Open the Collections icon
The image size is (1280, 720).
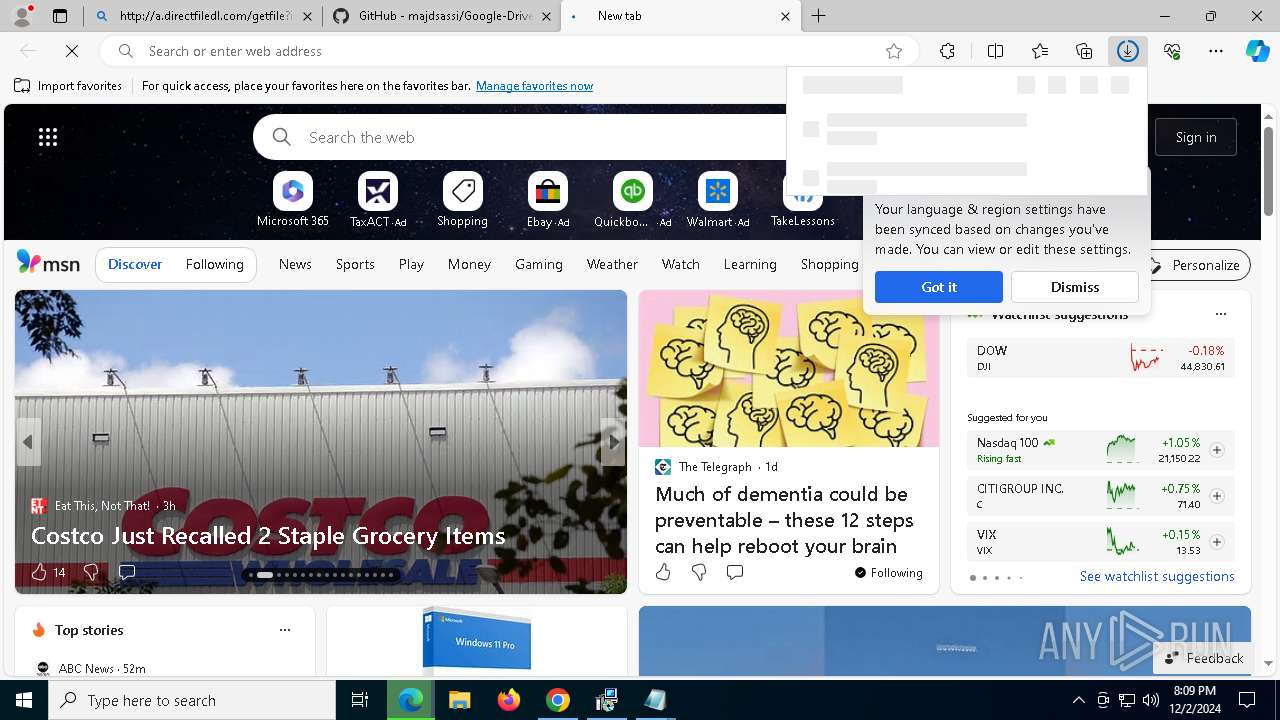click(1084, 51)
